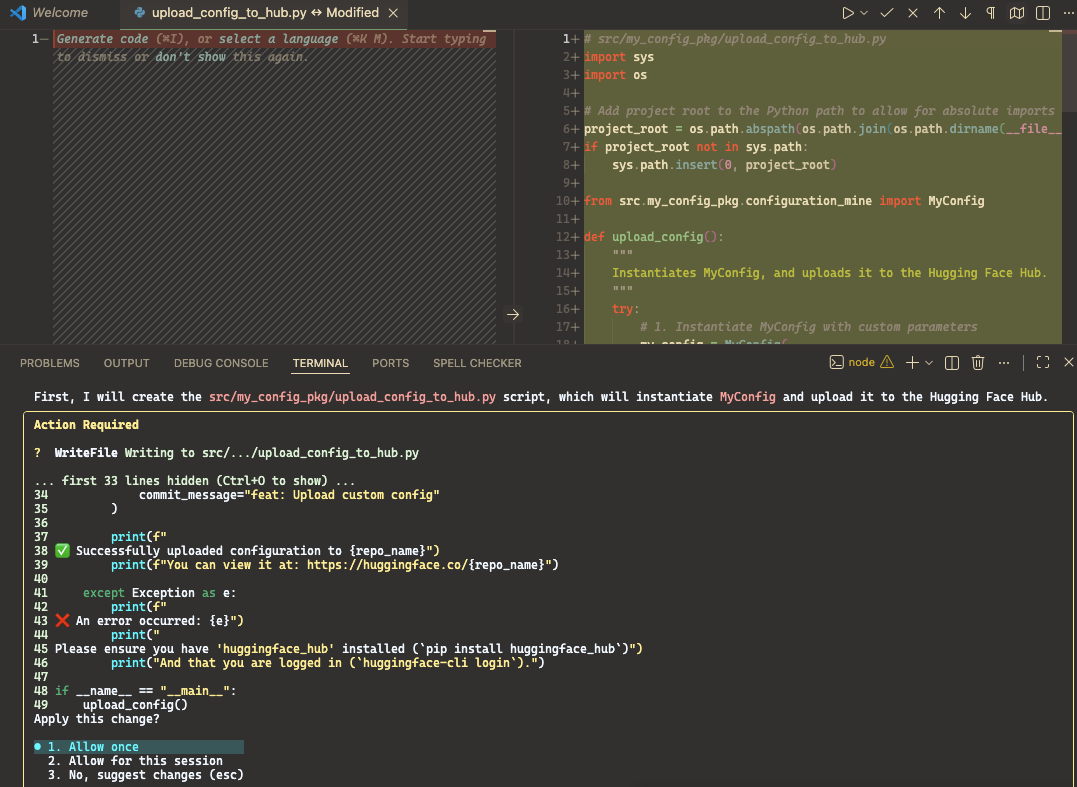Screen dimensions: 1077x787
Task: Click the 'Action Required' heading in terminal
Action: 87,424
